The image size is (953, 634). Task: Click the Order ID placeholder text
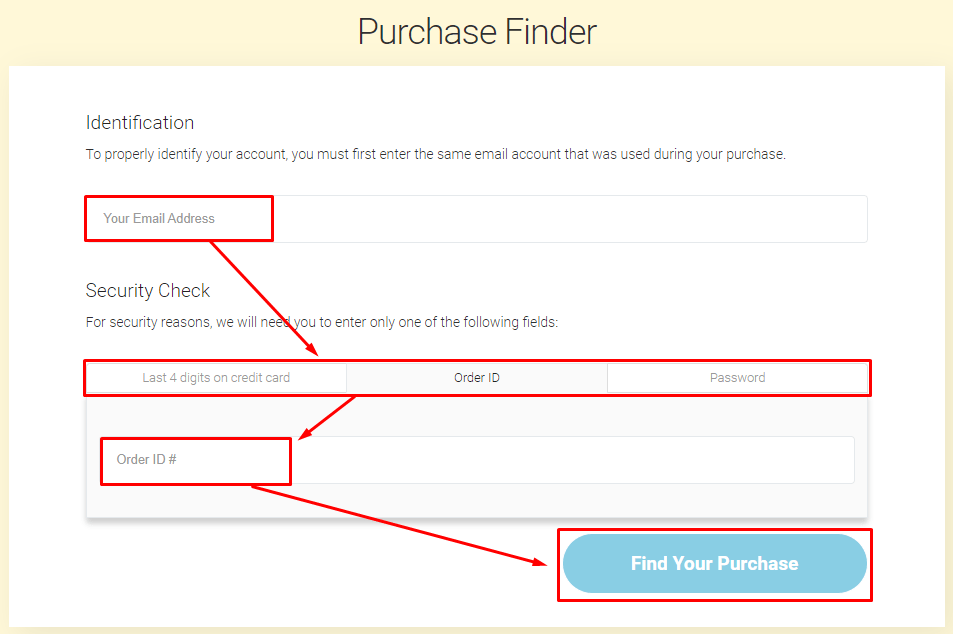[x=142, y=461]
